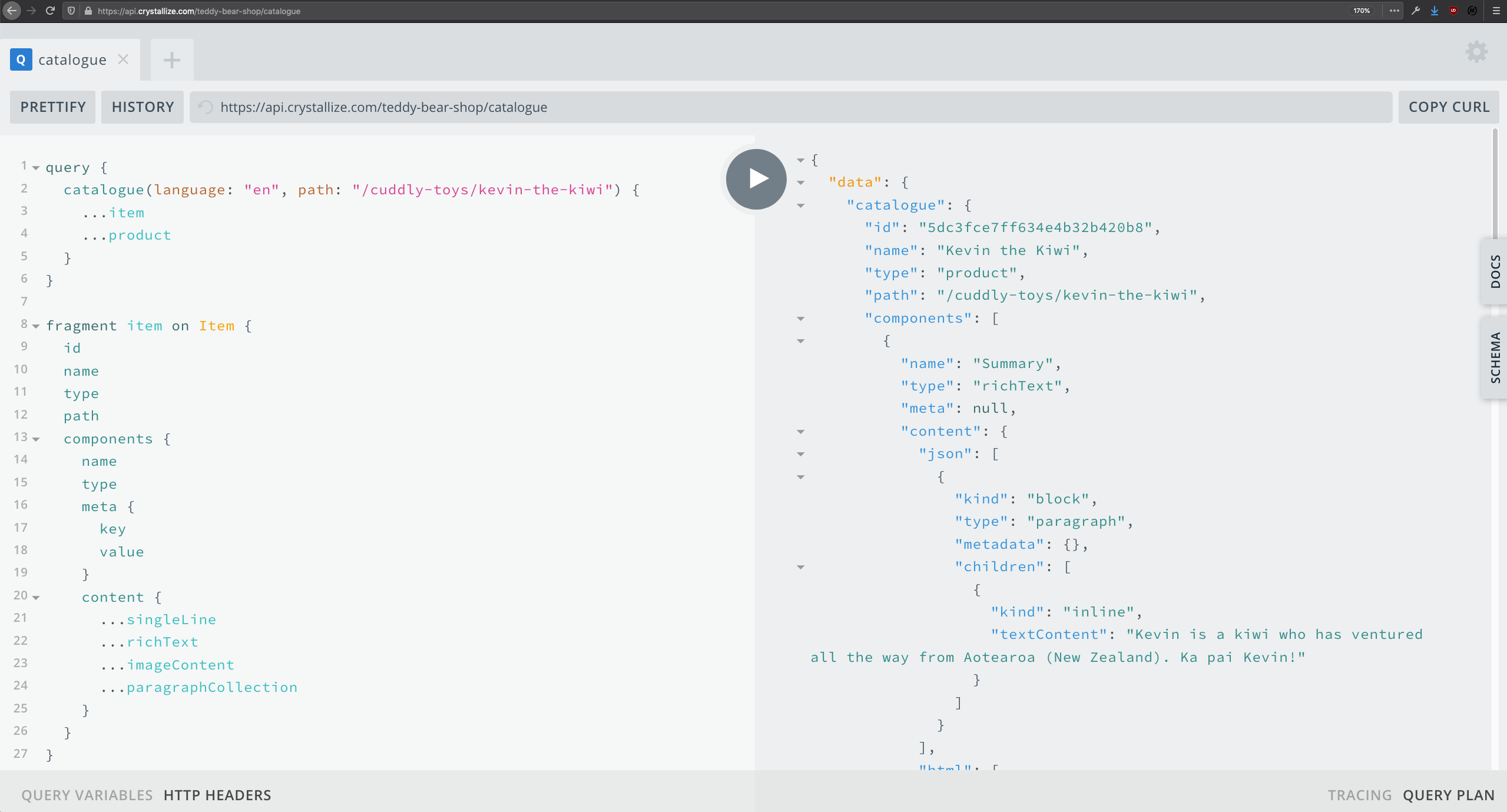
Task: Click the 170% zoom level indicator
Action: coord(1361,11)
